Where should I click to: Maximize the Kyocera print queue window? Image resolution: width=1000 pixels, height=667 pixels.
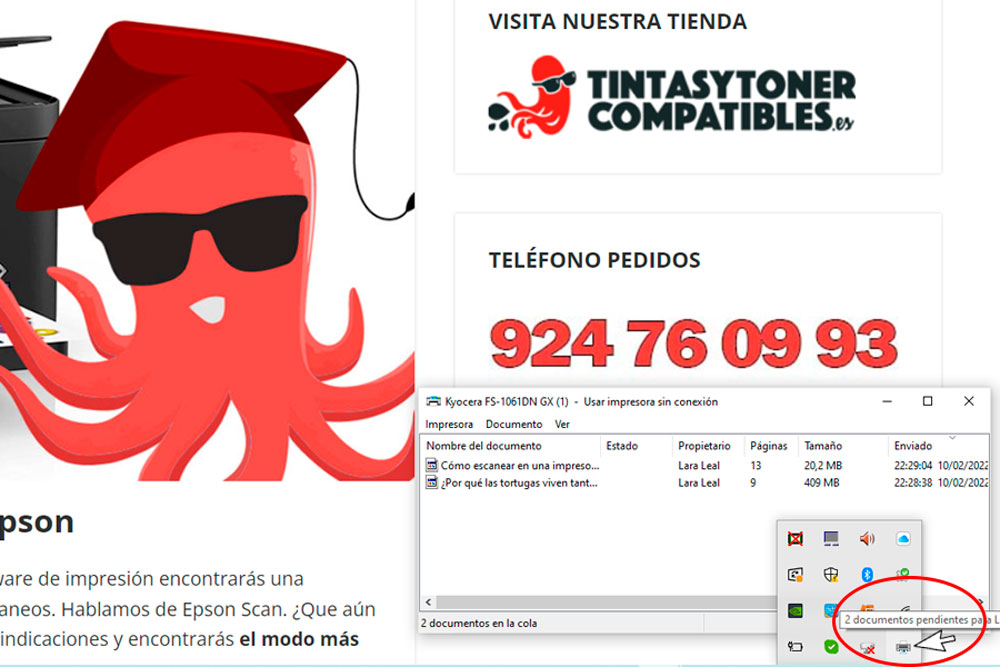pyautogui.click(x=927, y=401)
